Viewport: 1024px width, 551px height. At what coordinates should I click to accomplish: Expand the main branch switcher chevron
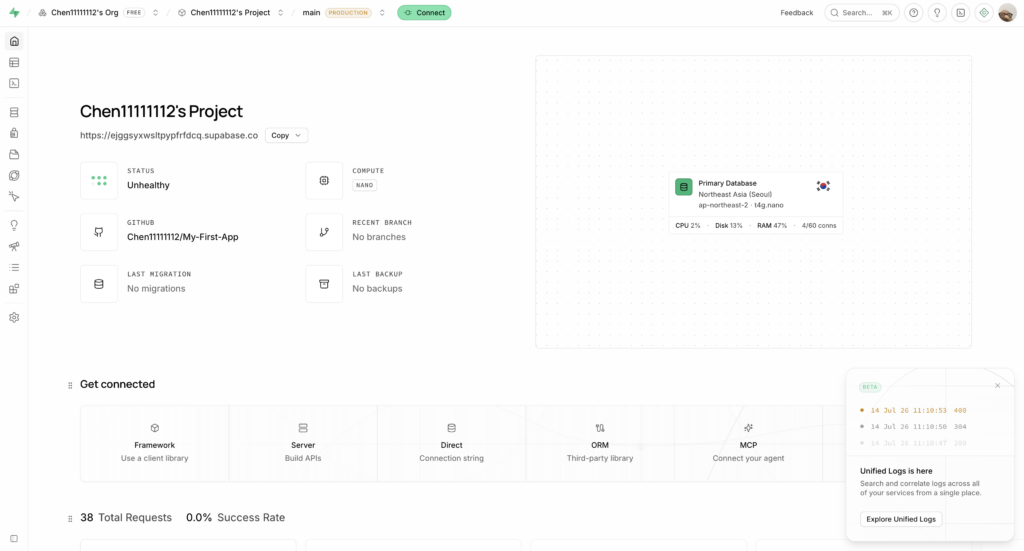click(382, 12)
